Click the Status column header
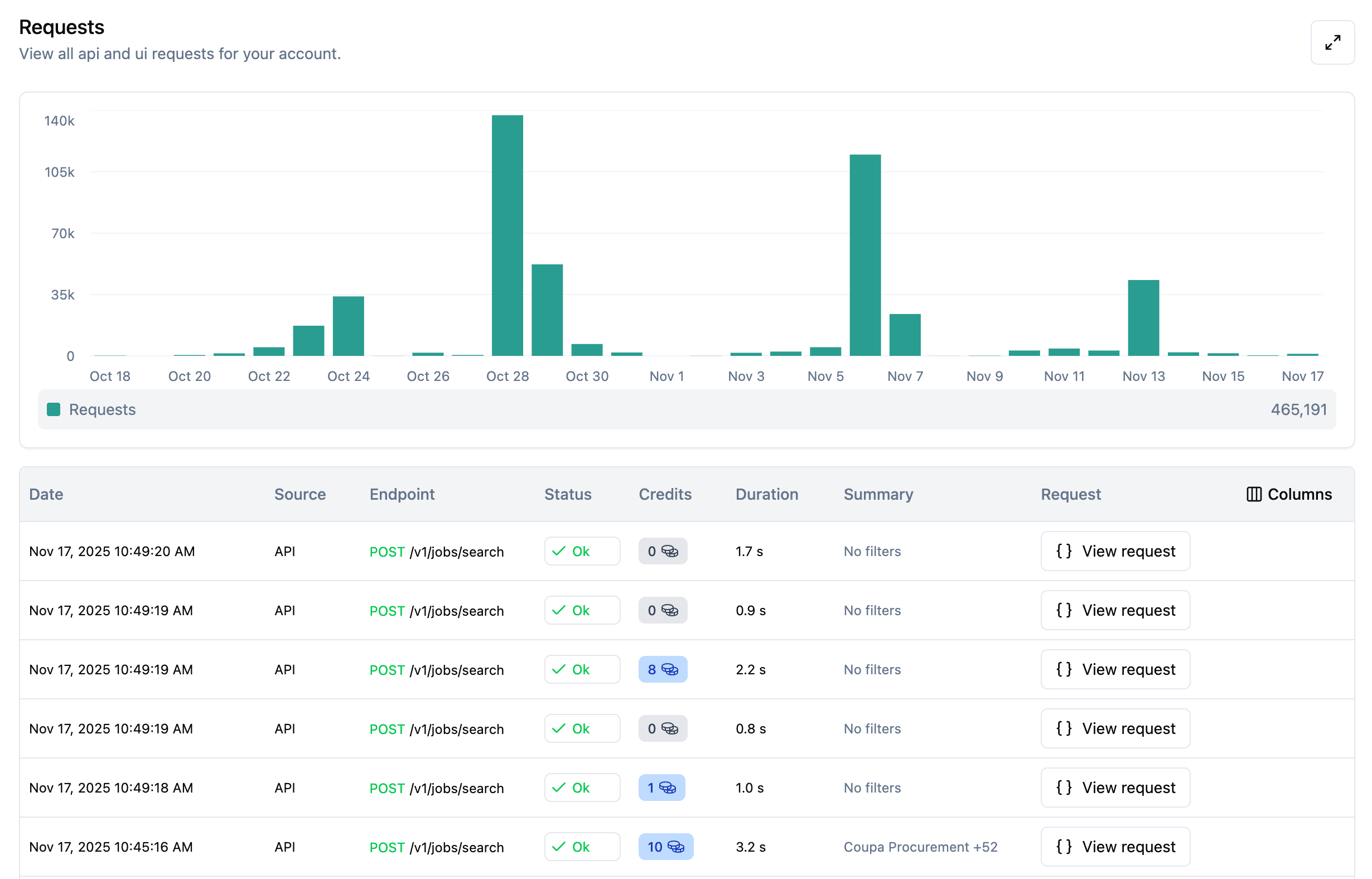Screen dimensions: 1372x879 567,494
